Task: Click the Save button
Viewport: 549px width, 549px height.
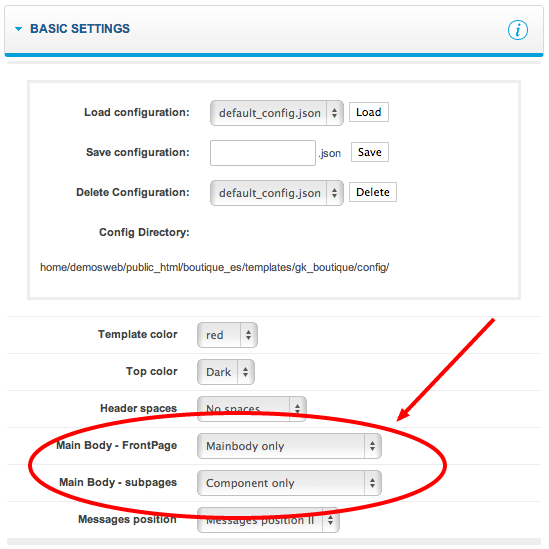Action: pyautogui.click(x=370, y=152)
